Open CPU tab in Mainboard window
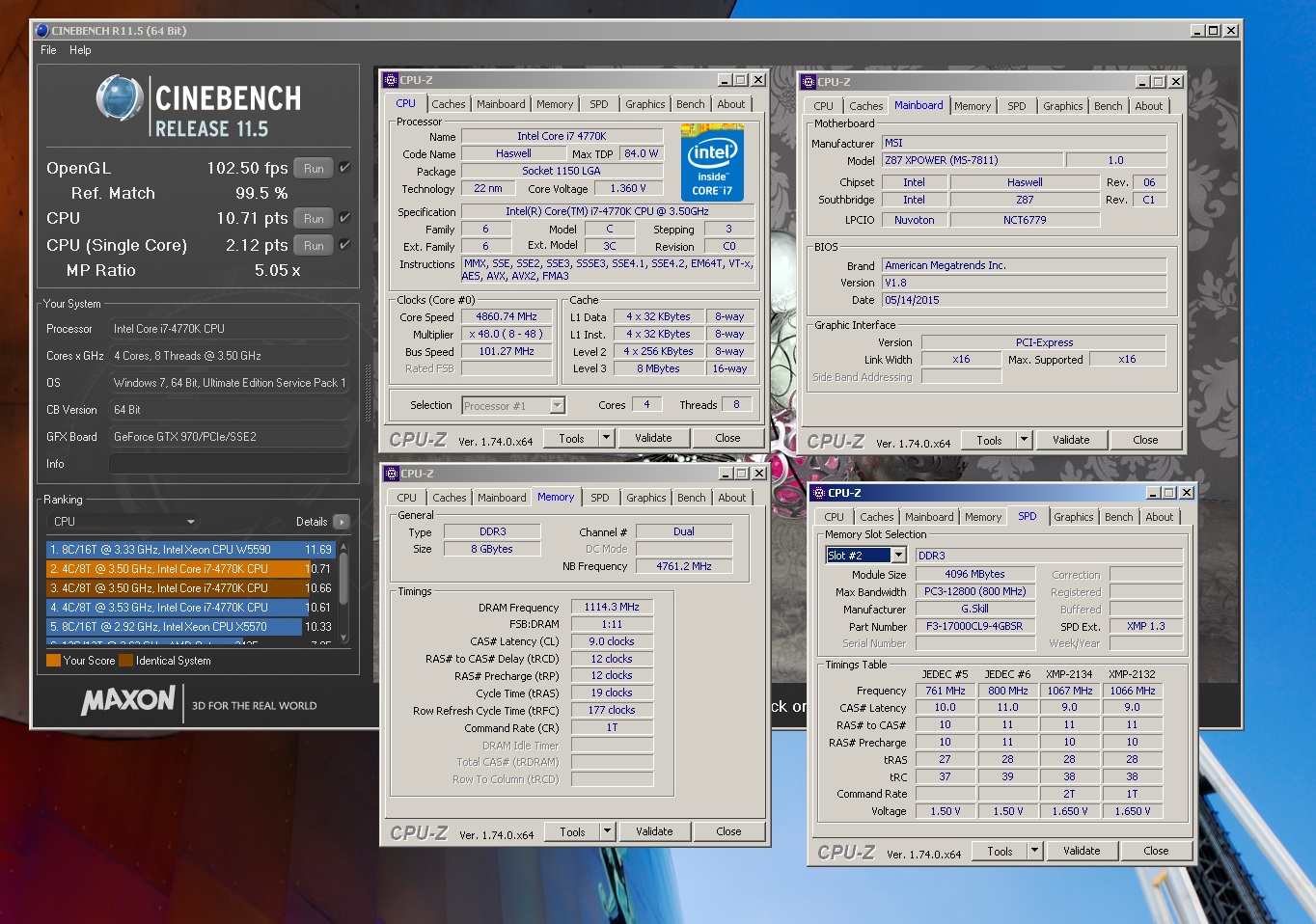The image size is (1316, 924). (823, 106)
